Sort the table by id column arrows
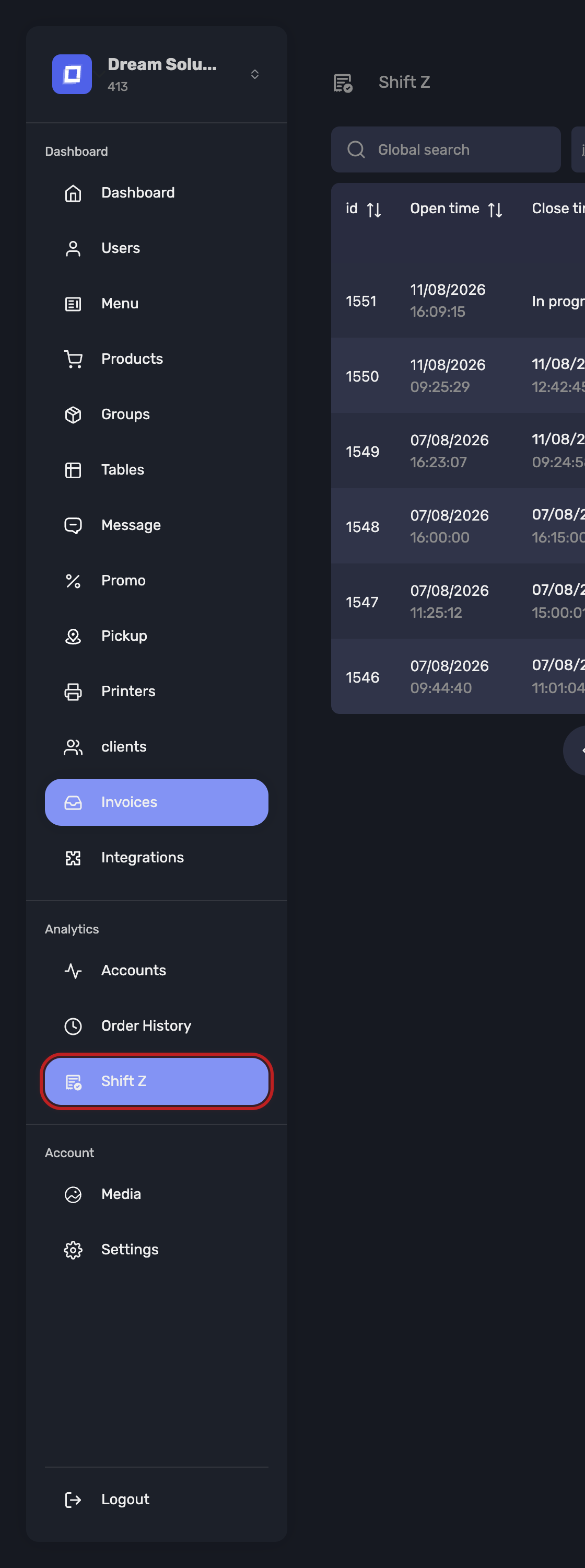This screenshot has height=1568, width=585. [374, 210]
